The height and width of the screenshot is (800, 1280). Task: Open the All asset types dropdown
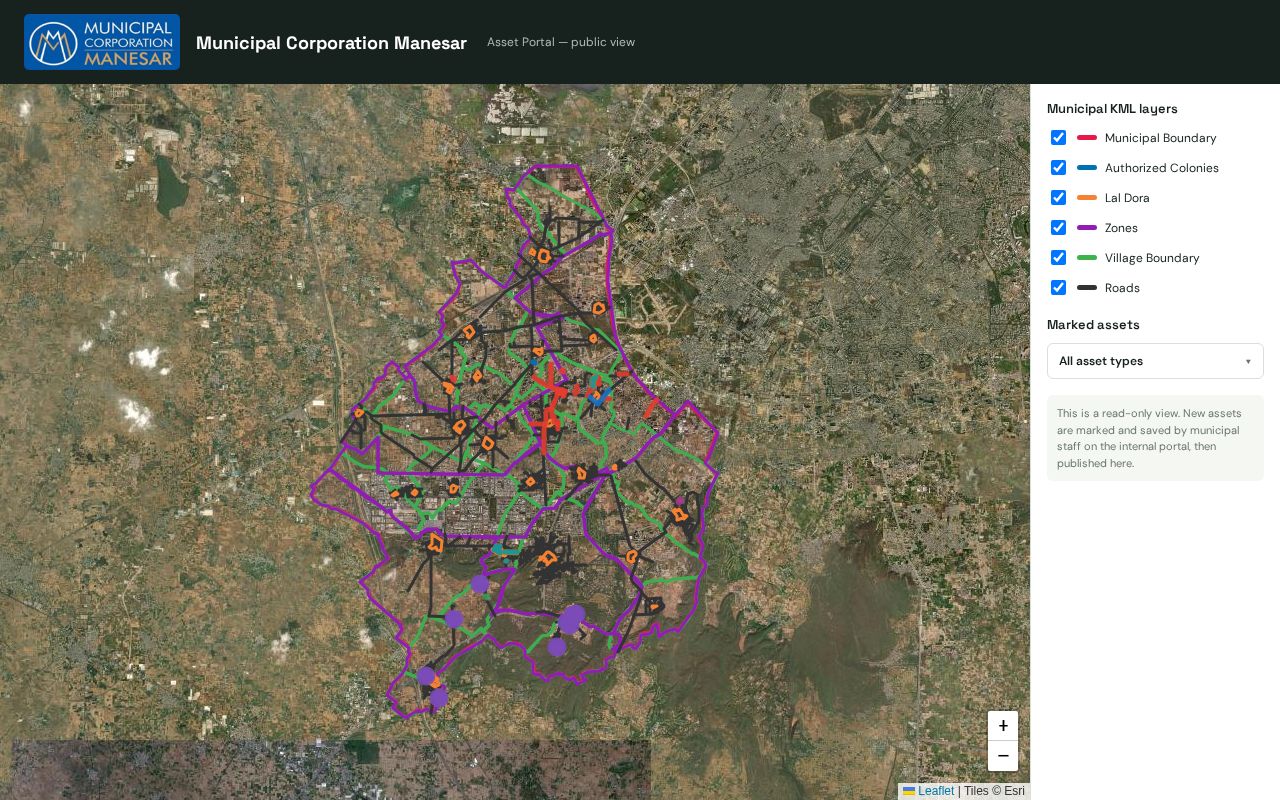click(1155, 361)
